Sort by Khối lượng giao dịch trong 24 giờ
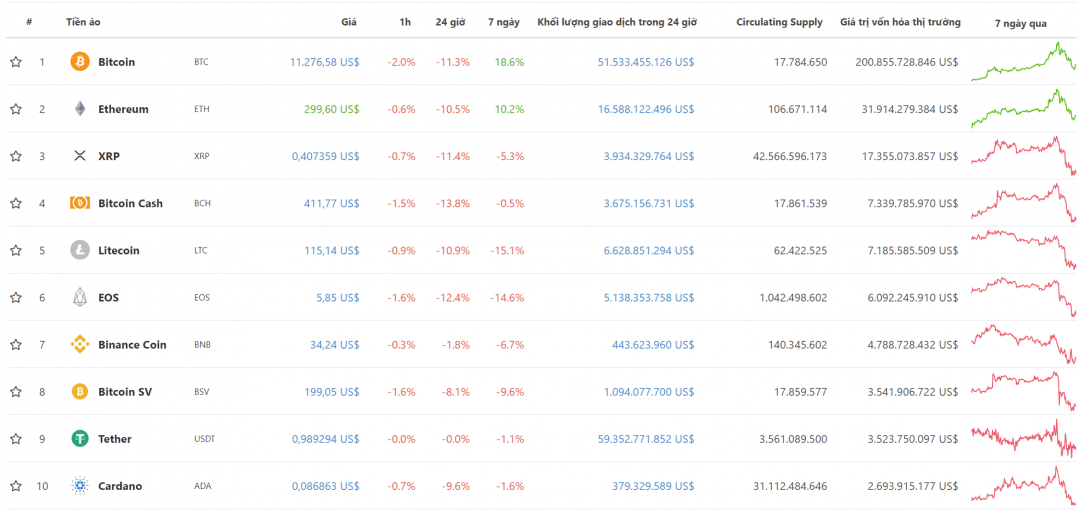The image size is (1080, 513). (x=617, y=22)
